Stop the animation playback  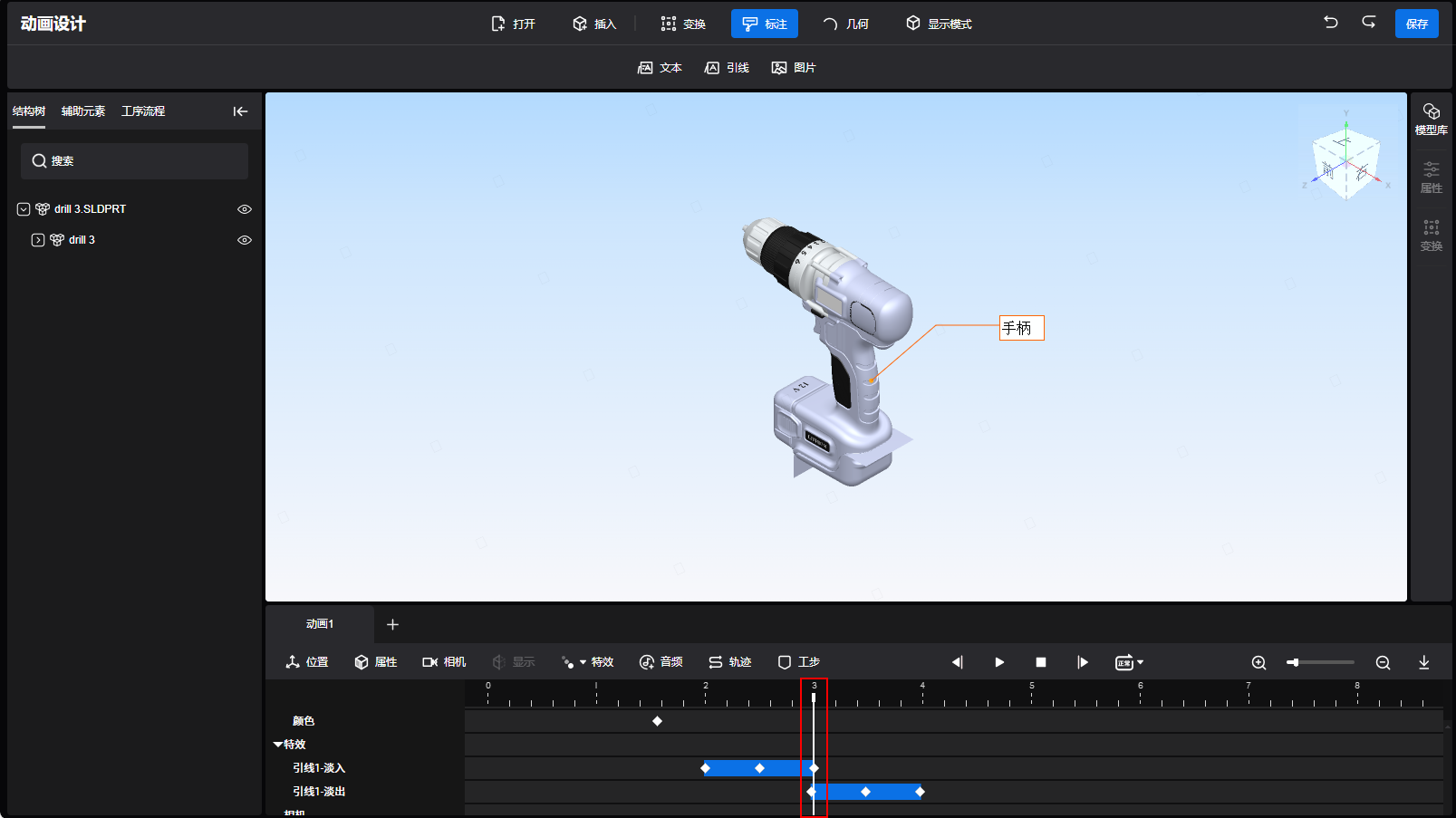1041,662
